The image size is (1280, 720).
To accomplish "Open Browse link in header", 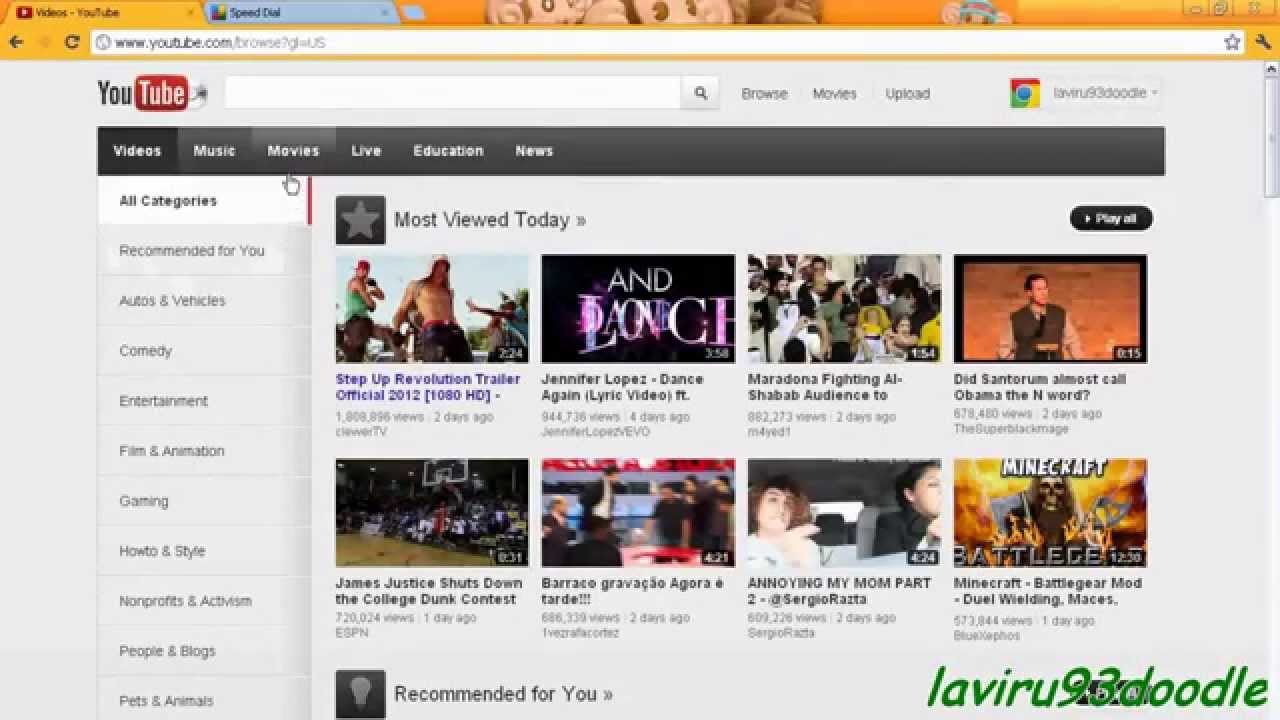I will click(x=764, y=93).
